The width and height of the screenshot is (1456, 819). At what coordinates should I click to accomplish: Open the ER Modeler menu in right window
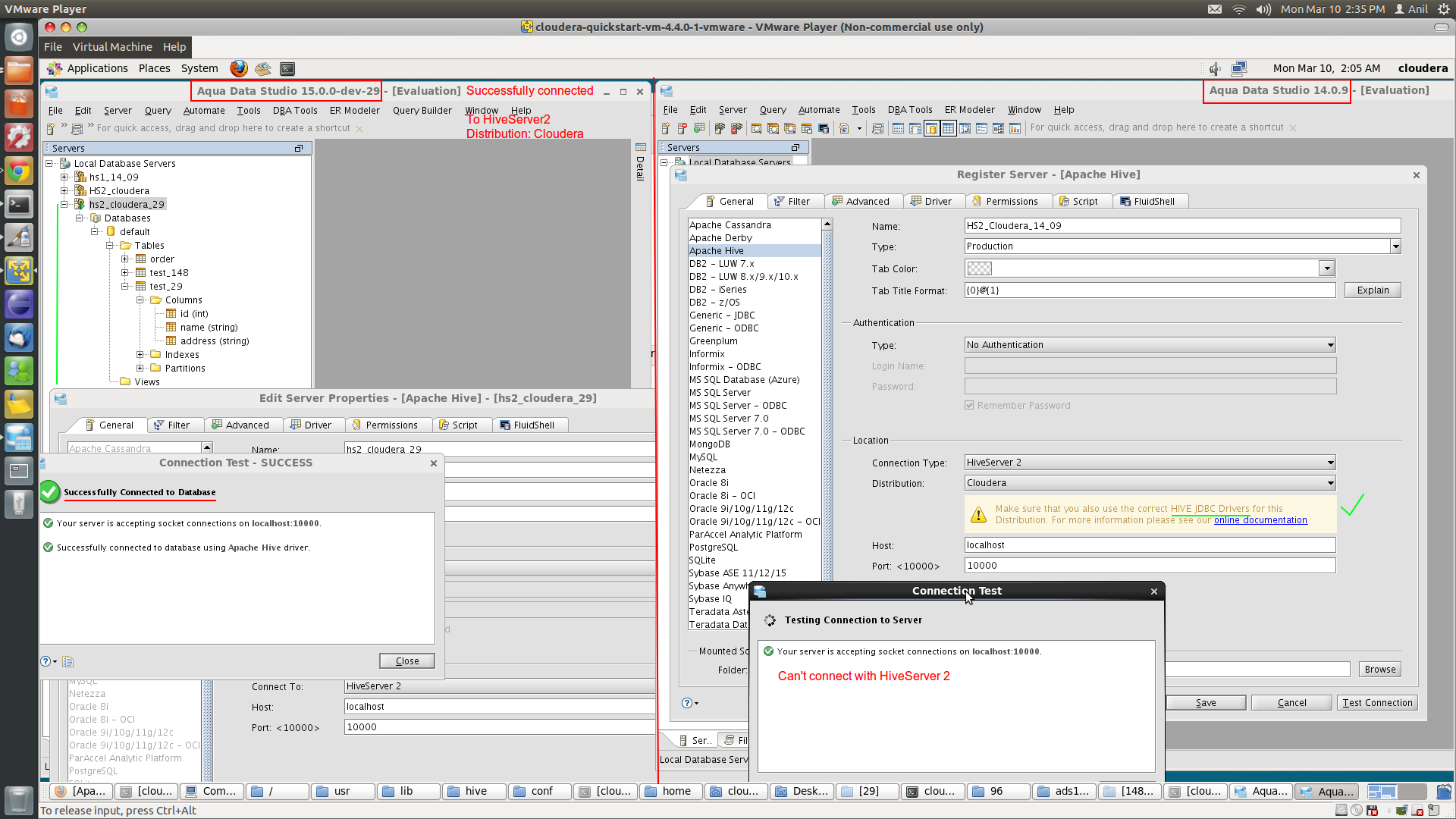(x=969, y=110)
